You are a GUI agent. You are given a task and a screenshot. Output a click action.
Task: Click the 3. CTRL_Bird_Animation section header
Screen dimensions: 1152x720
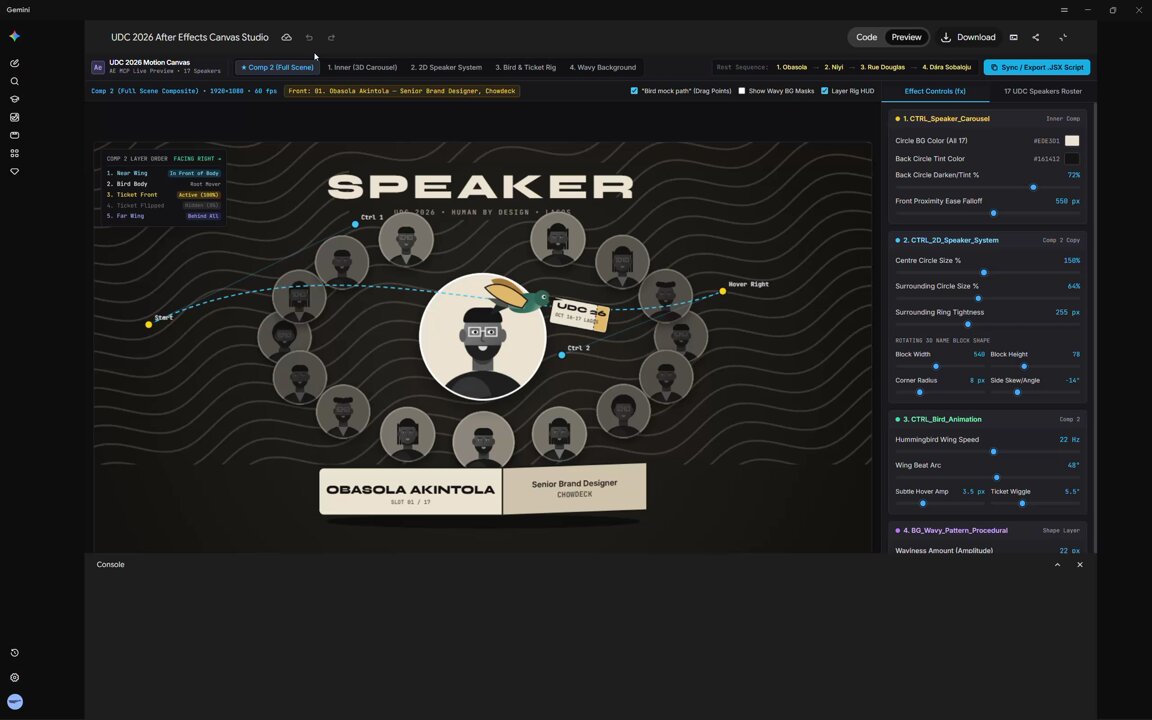[x=987, y=420]
